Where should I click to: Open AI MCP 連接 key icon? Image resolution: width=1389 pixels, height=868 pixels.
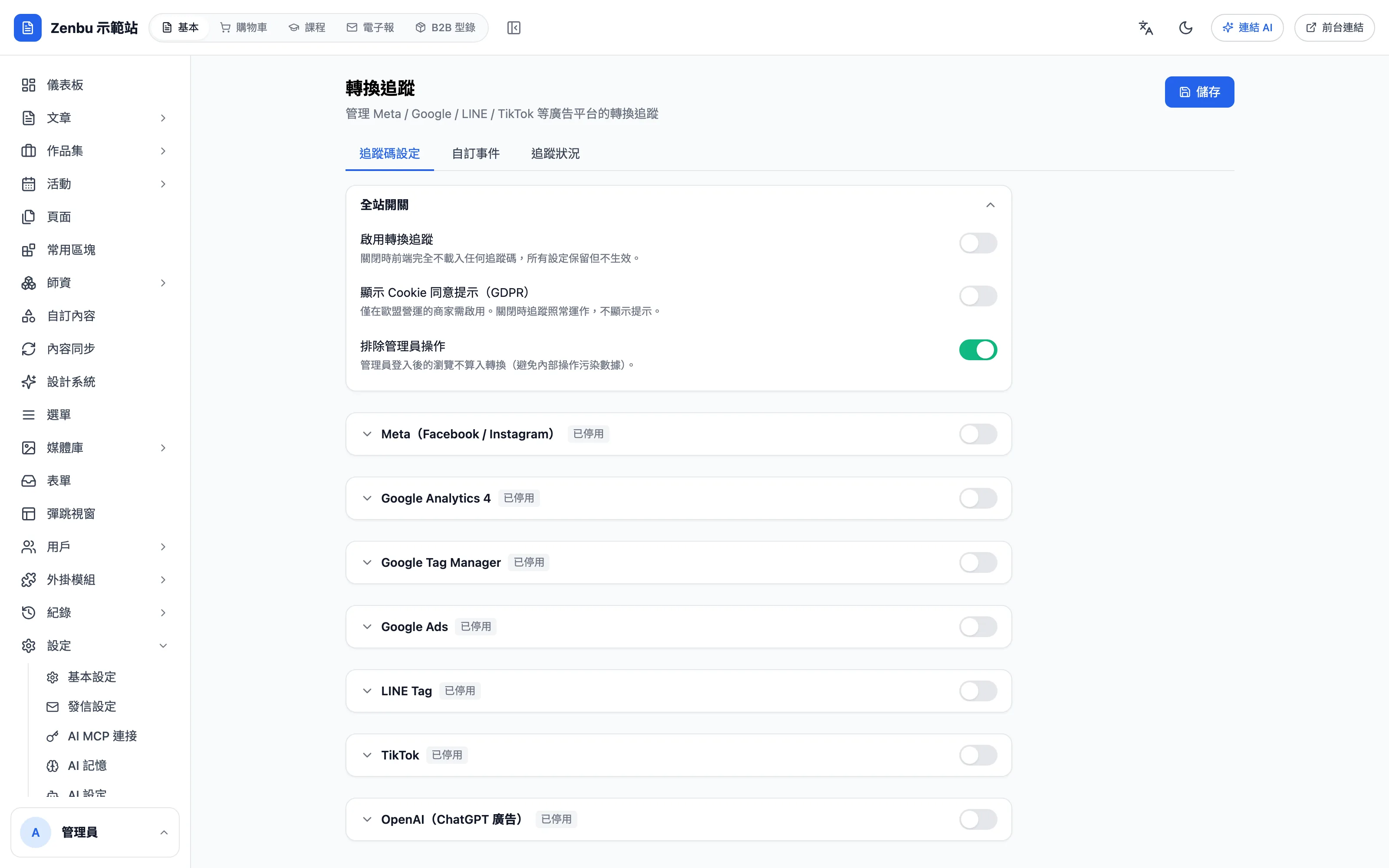pyautogui.click(x=53, y=736)
